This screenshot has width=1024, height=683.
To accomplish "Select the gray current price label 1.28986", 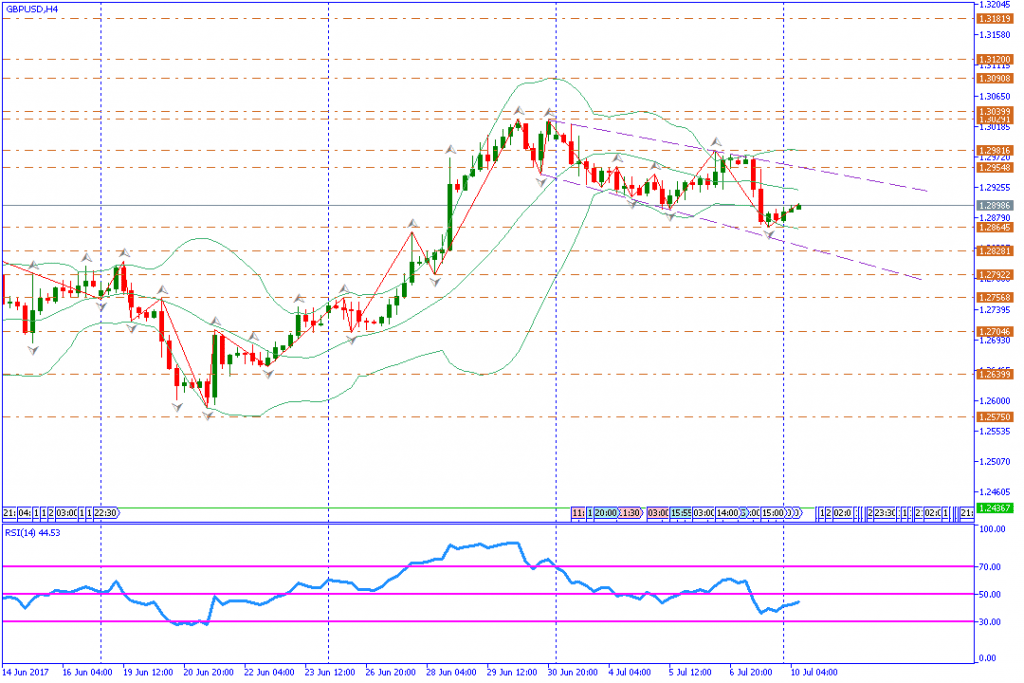I will click(x=993, y=205).
